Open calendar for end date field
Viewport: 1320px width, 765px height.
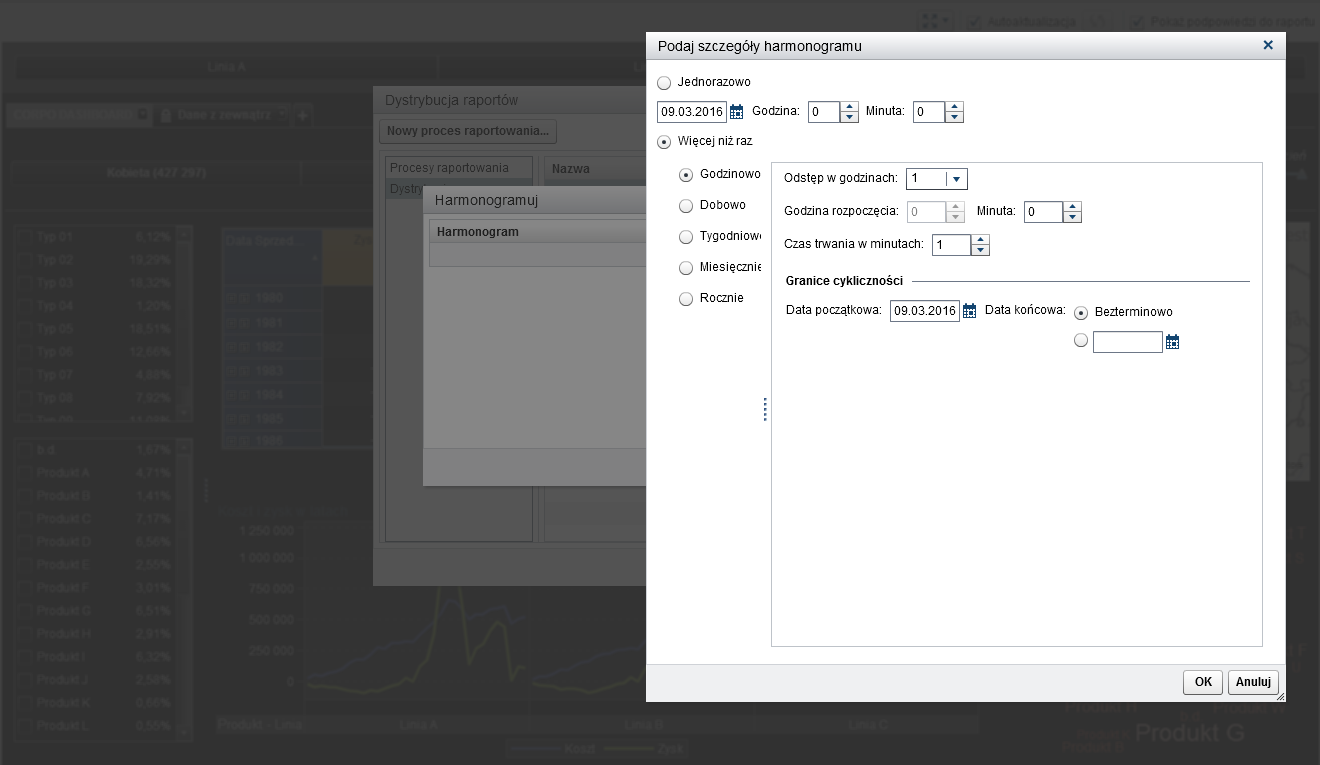click(1173, 342)
